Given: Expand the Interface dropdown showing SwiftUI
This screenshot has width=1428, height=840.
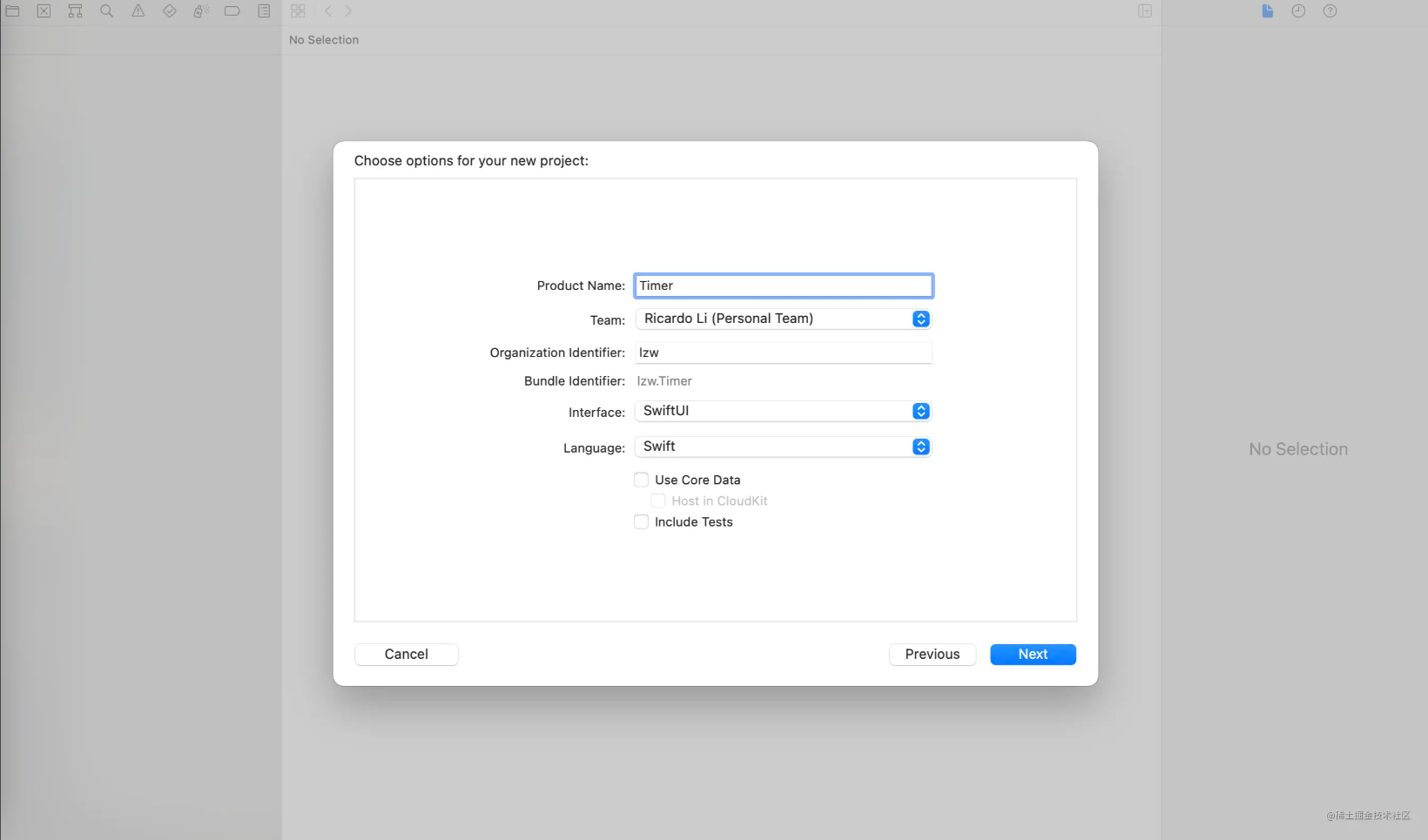Looking at the screenshot, I should click(783, 411).
